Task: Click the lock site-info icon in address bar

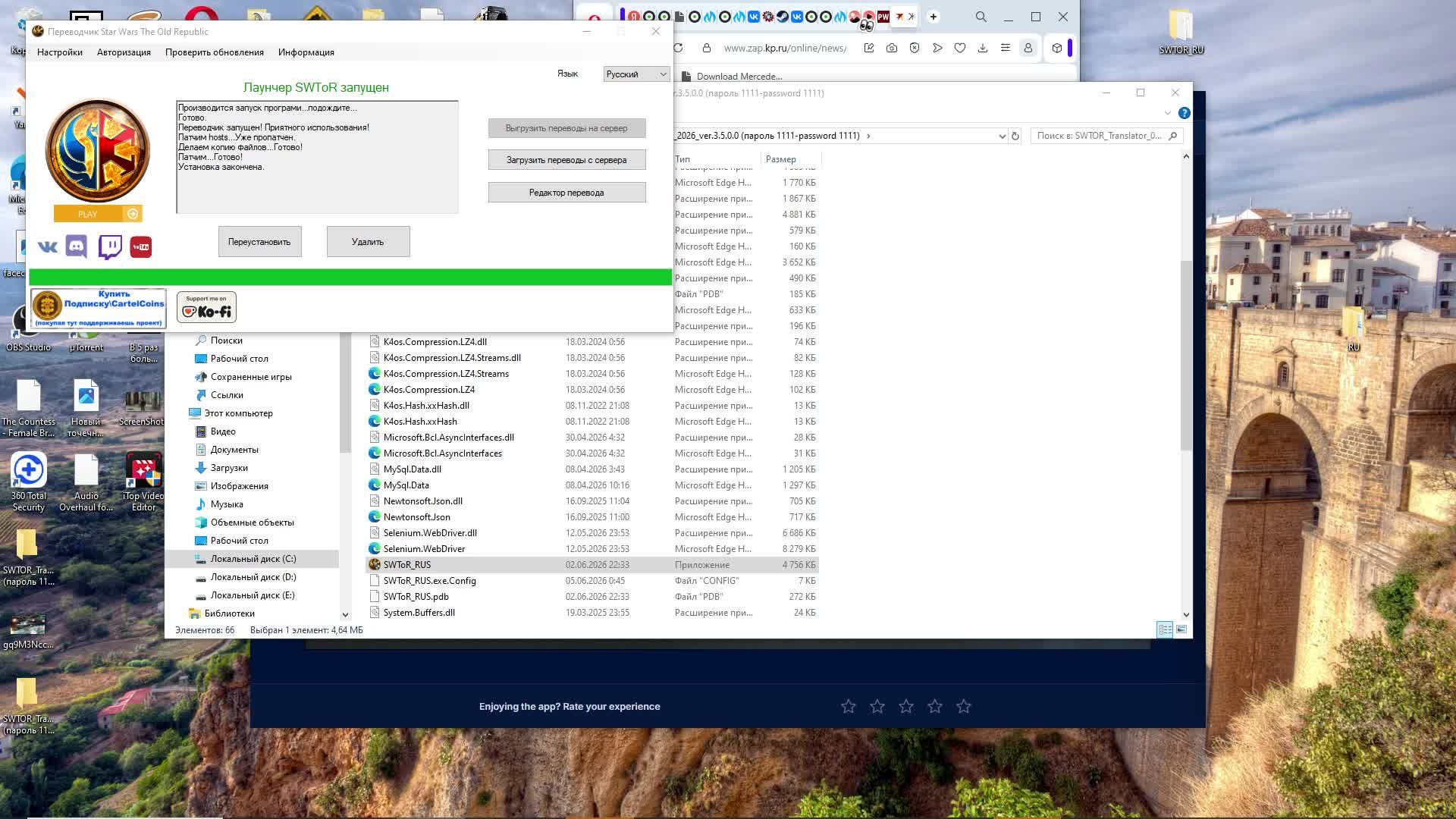Action: [707, 48]
